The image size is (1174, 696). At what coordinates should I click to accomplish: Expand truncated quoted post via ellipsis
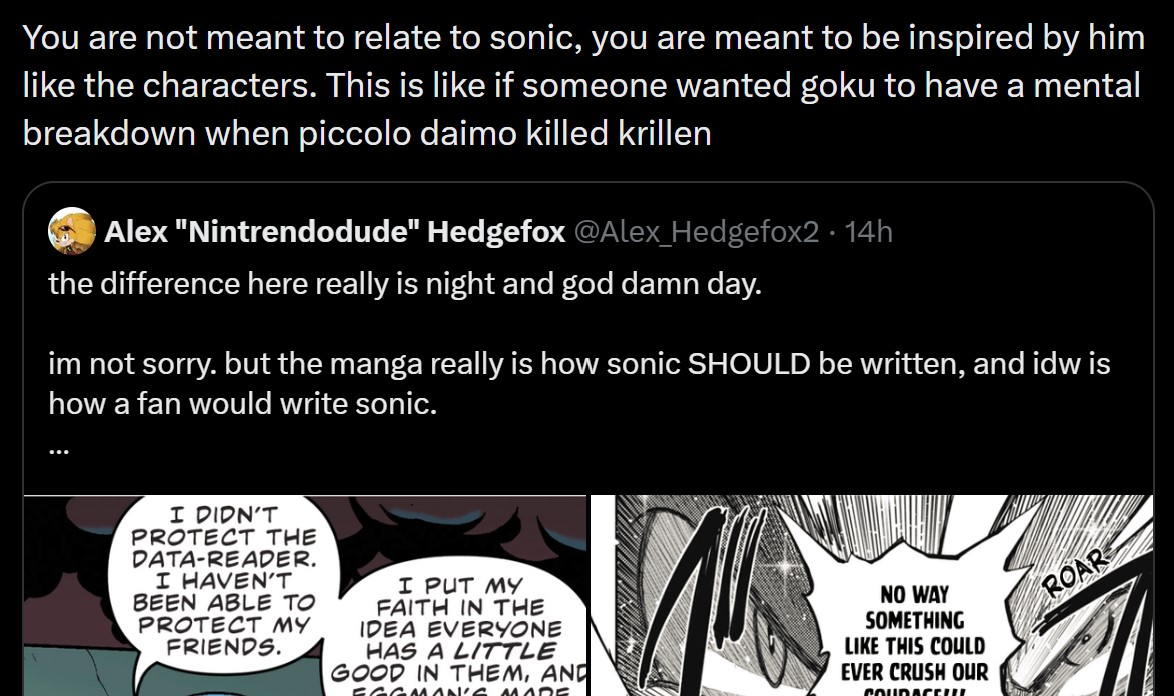click(58, 451)
